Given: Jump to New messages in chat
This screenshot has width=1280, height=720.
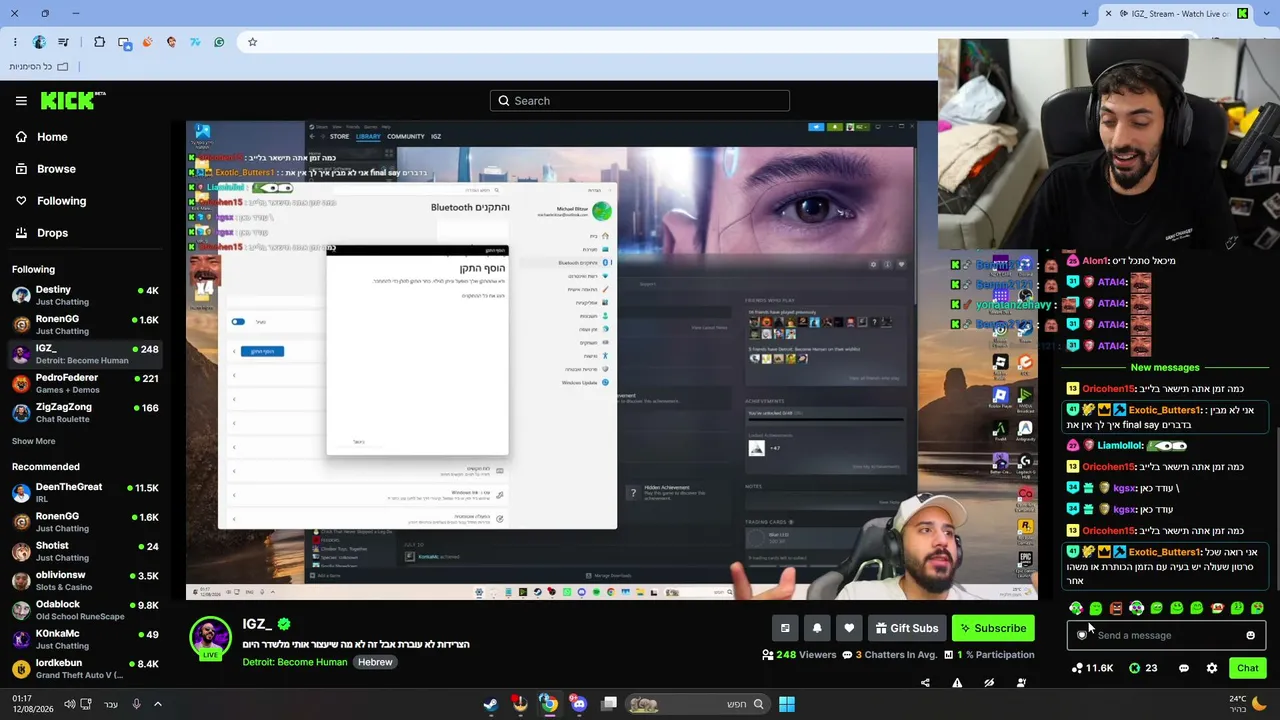Looking at the screenshot, I should pyautogui.click(x=1165, y=368).
